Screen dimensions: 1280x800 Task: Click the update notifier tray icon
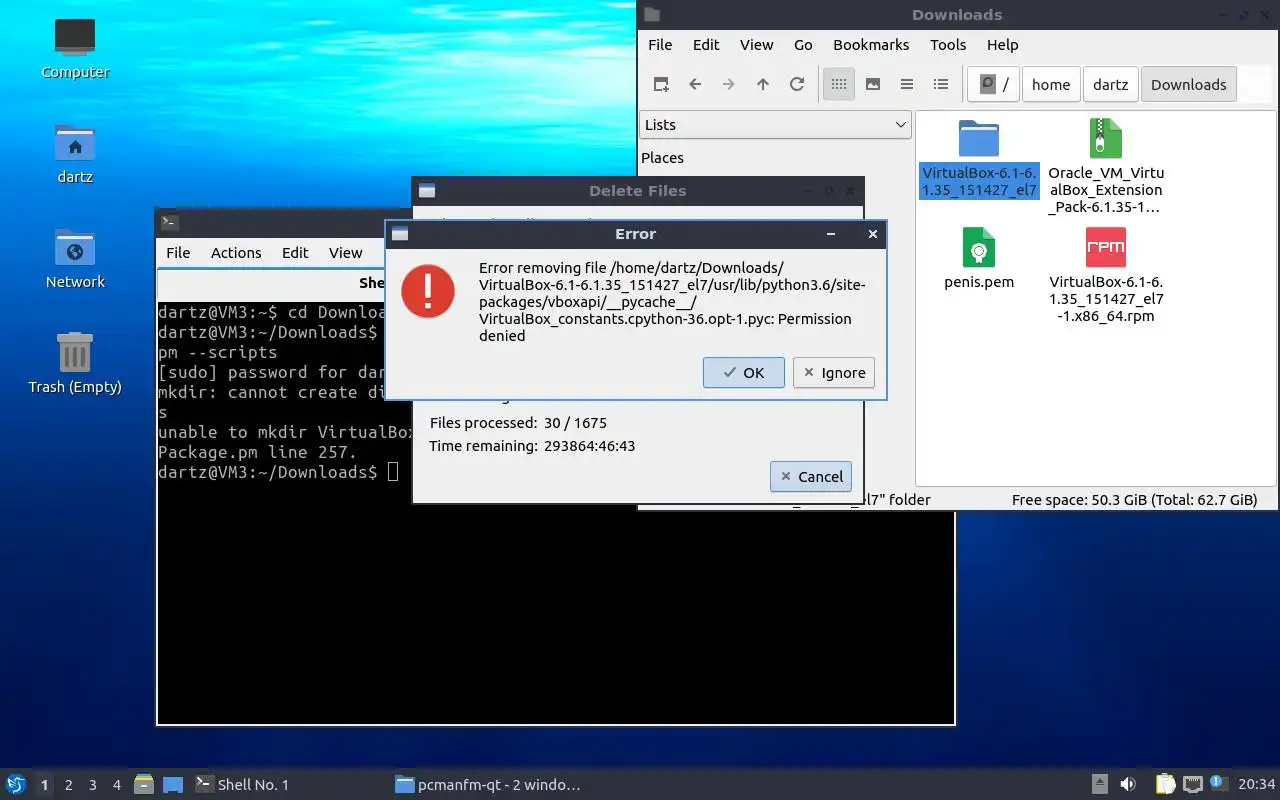1217,783
